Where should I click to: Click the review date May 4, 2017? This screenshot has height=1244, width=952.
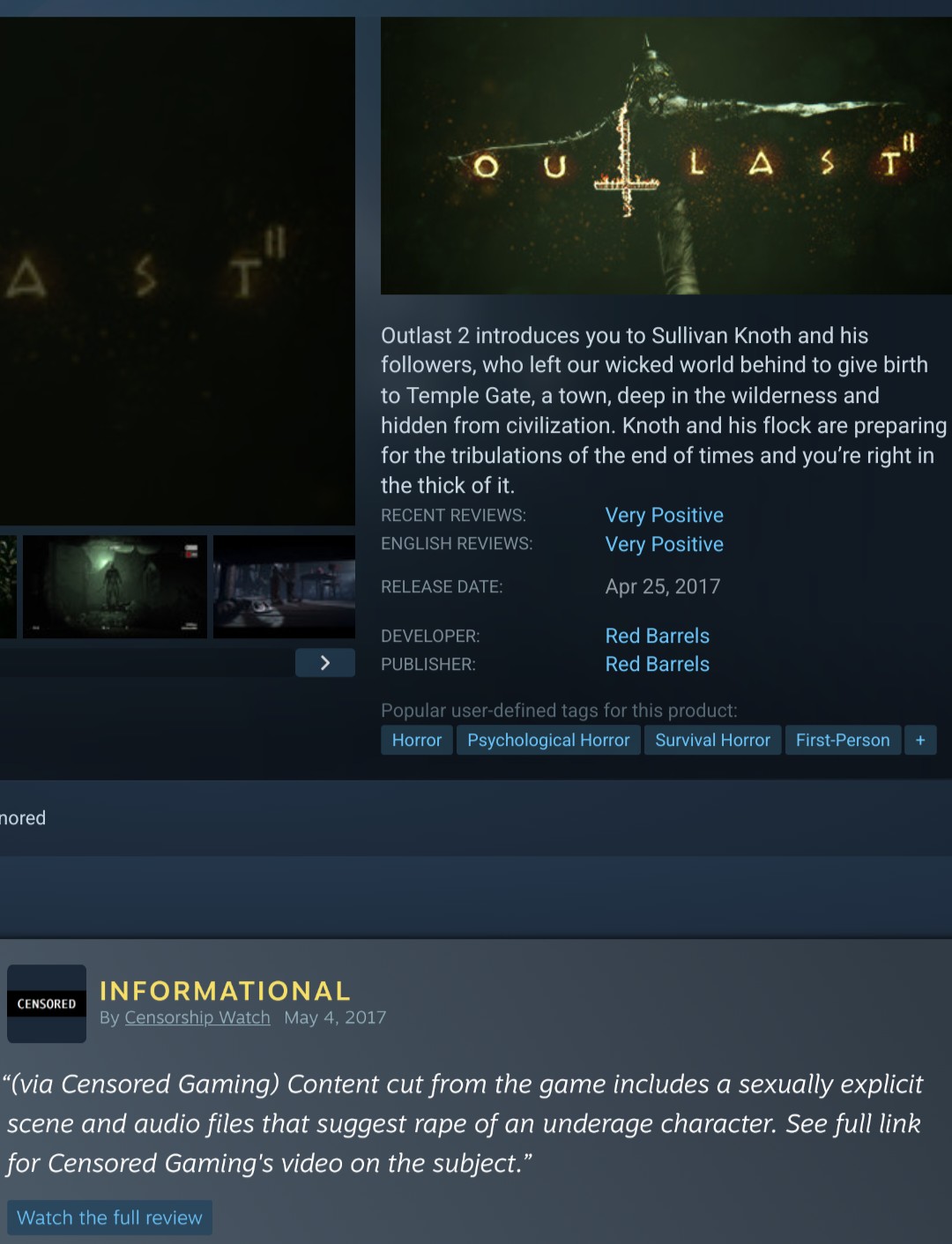(x=335, y=1017)
